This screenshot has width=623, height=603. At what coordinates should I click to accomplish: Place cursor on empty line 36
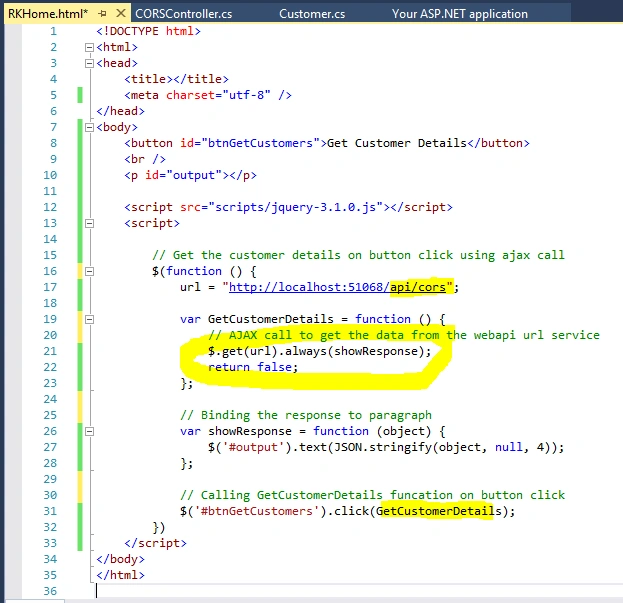[x=358, y=591]
